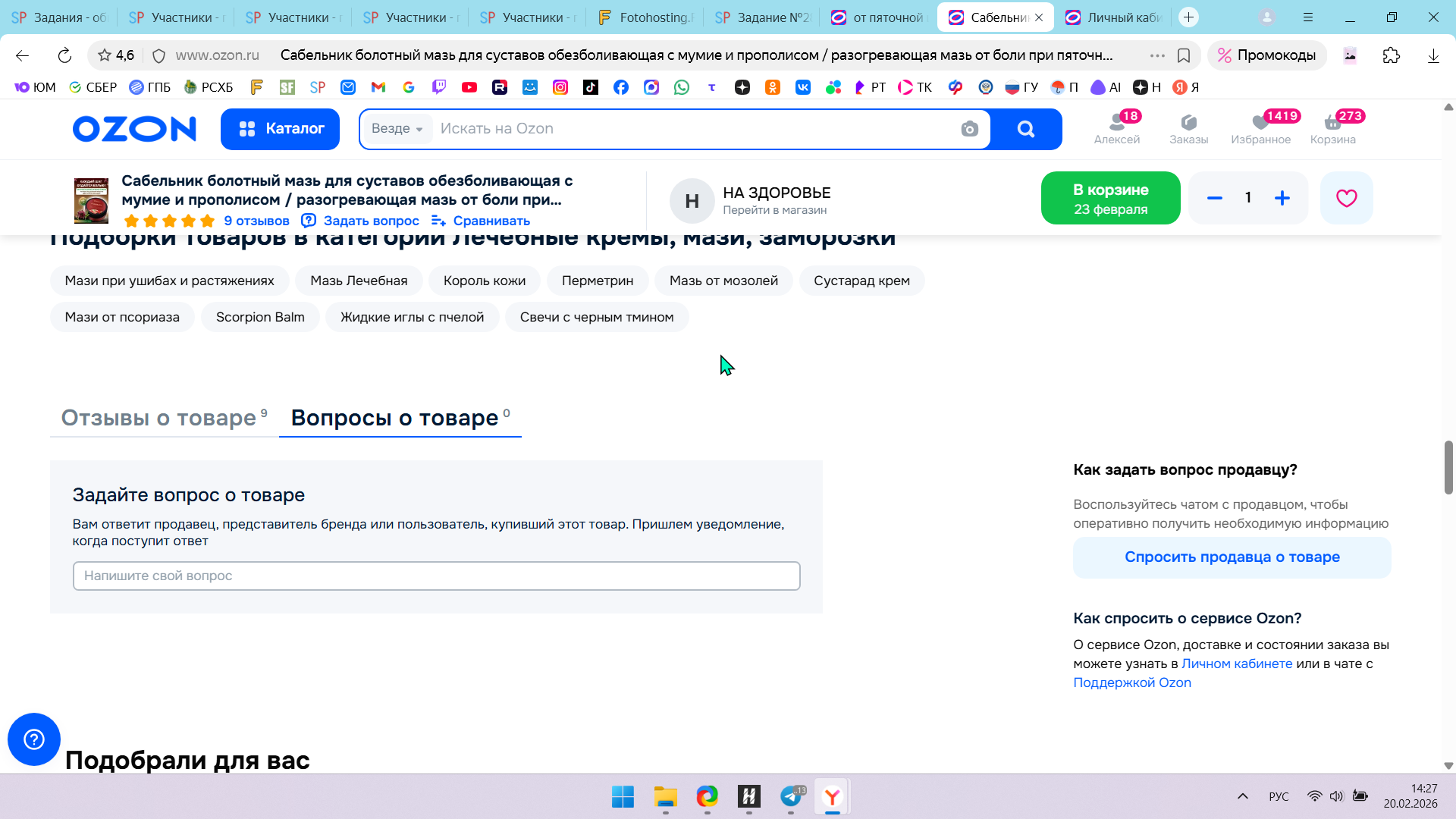Open the Каталог menu
This screenshot has height=819, width=1456.
(280, 129)
